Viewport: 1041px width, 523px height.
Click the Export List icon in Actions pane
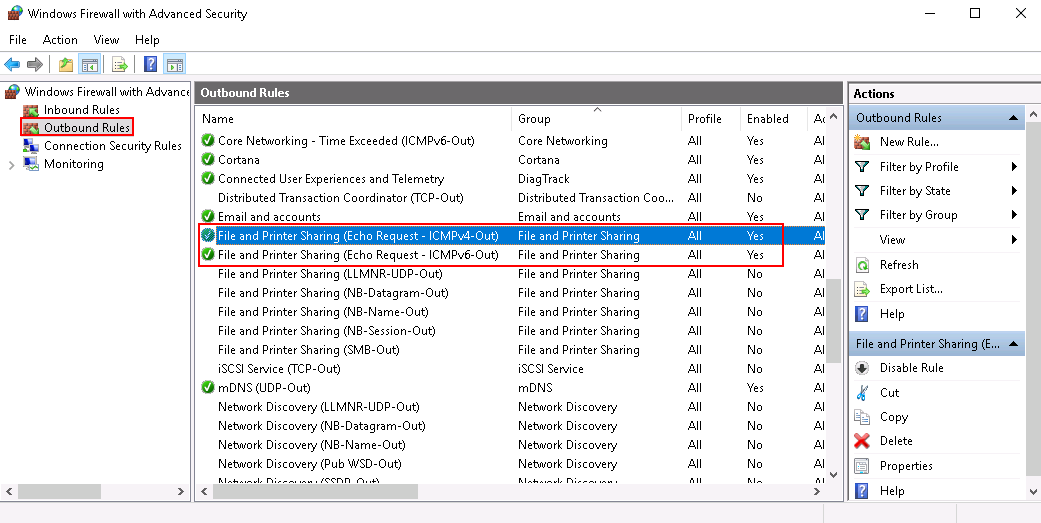[862, 289]
